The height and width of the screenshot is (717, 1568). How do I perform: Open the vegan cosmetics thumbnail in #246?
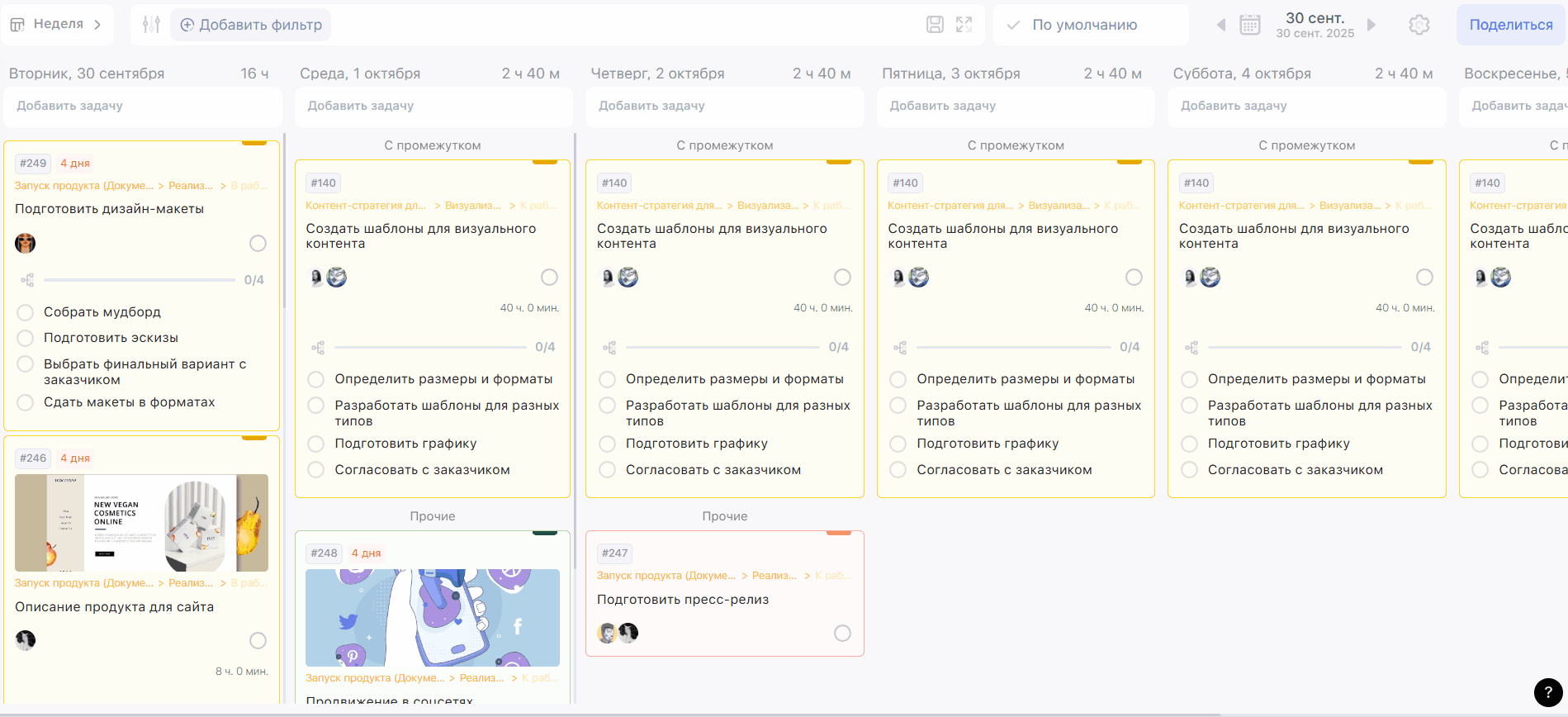tap(141, 523)
